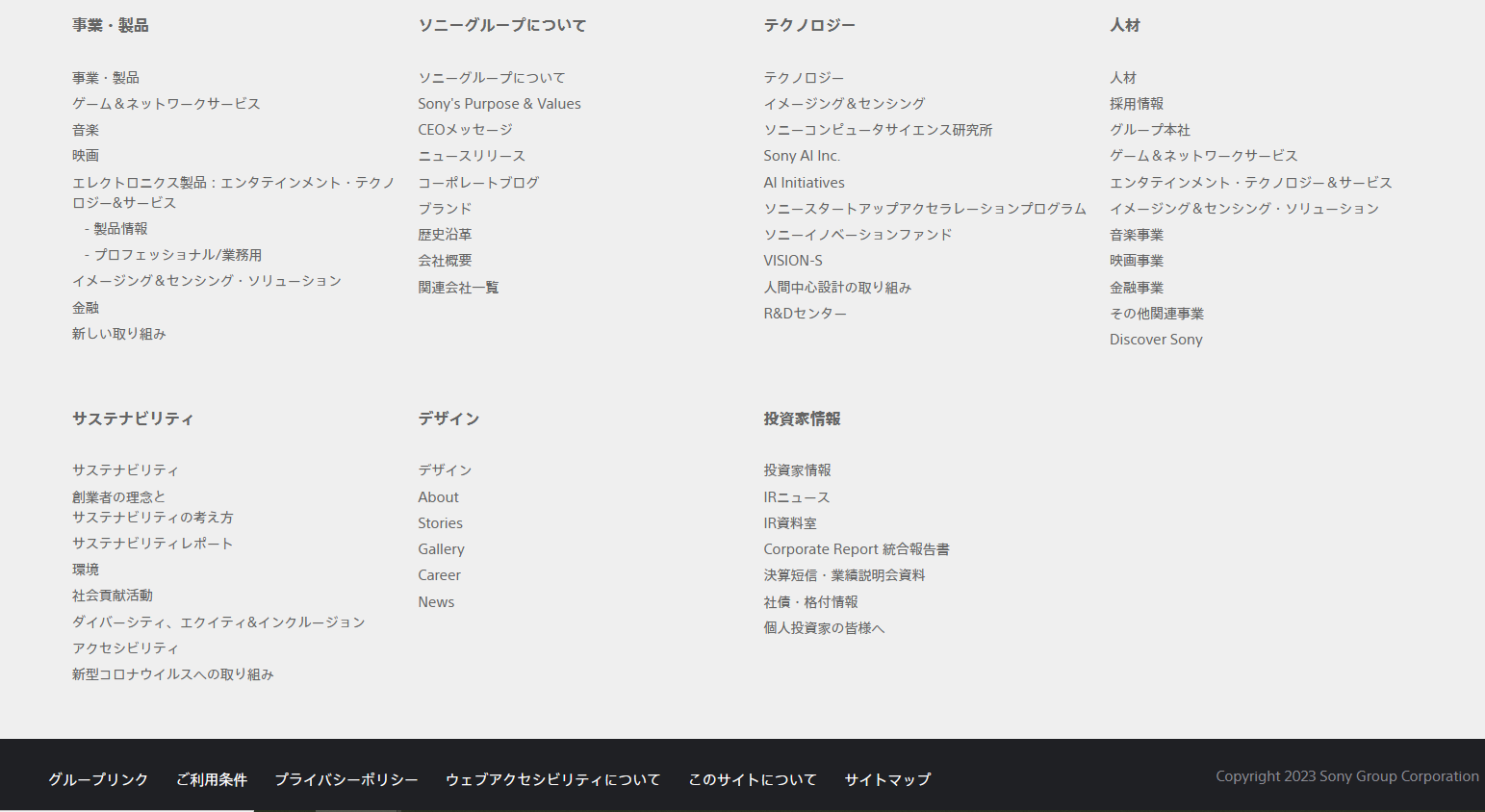
Task: Click the Gallery link under デザイン
Action: [x=441, y=549]
